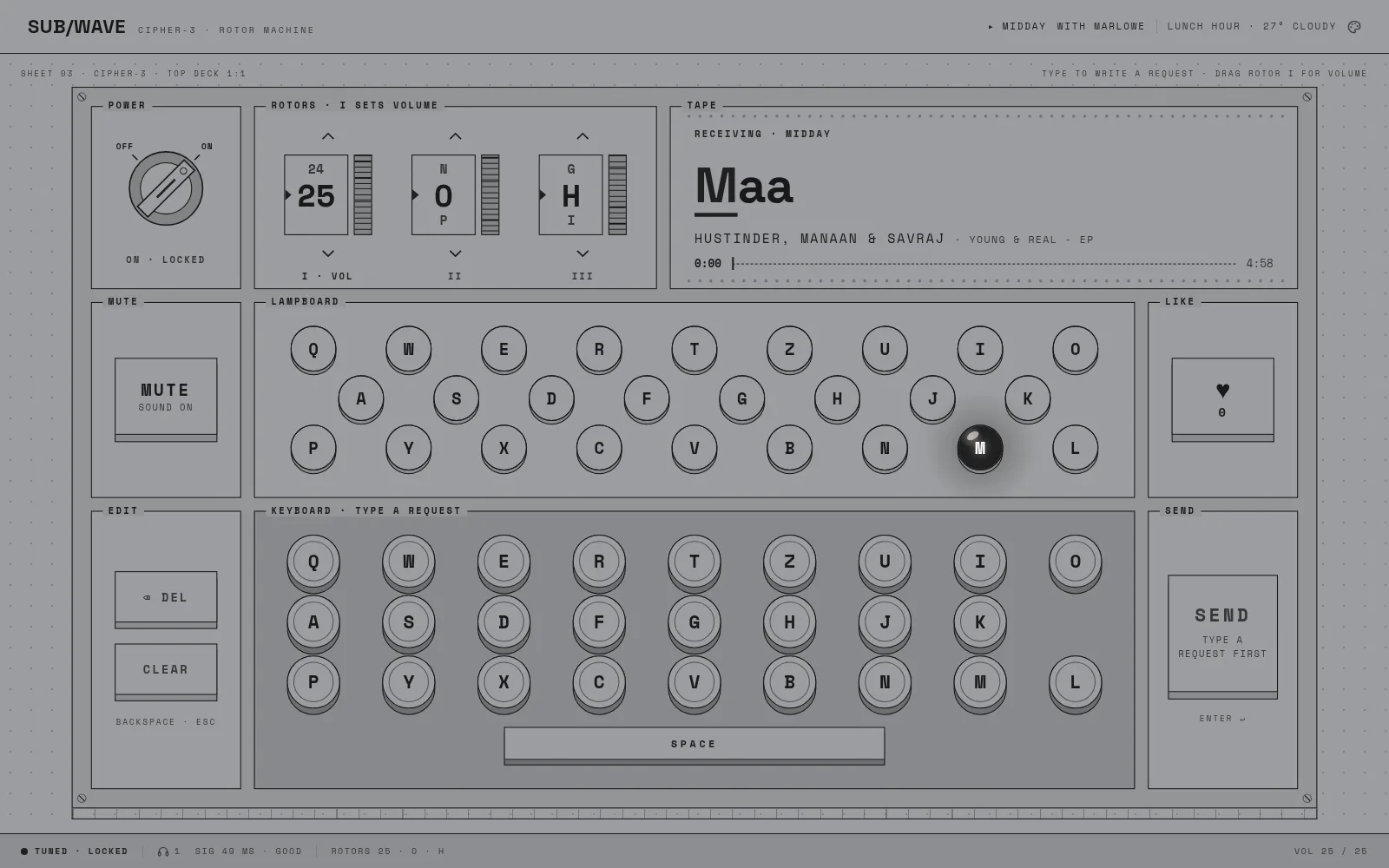Delete last character with DEL button
Viewport: 1389px width, 868px height.
166,600
